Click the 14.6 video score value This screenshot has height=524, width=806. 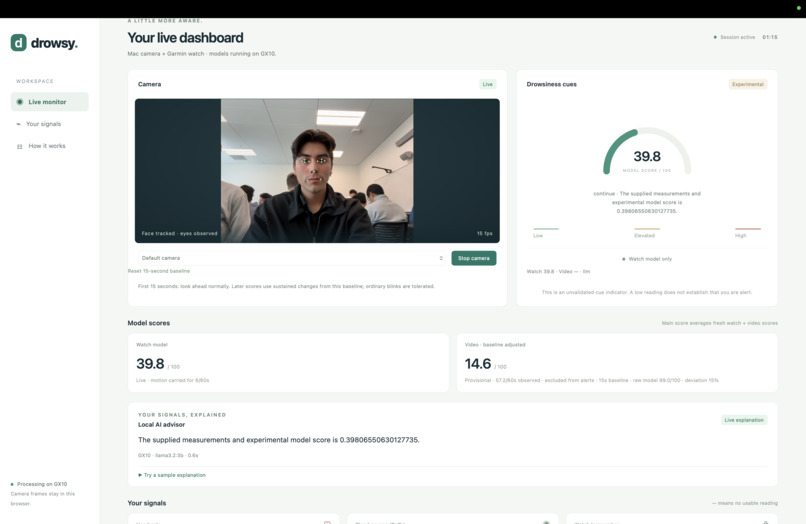[478, 364]
